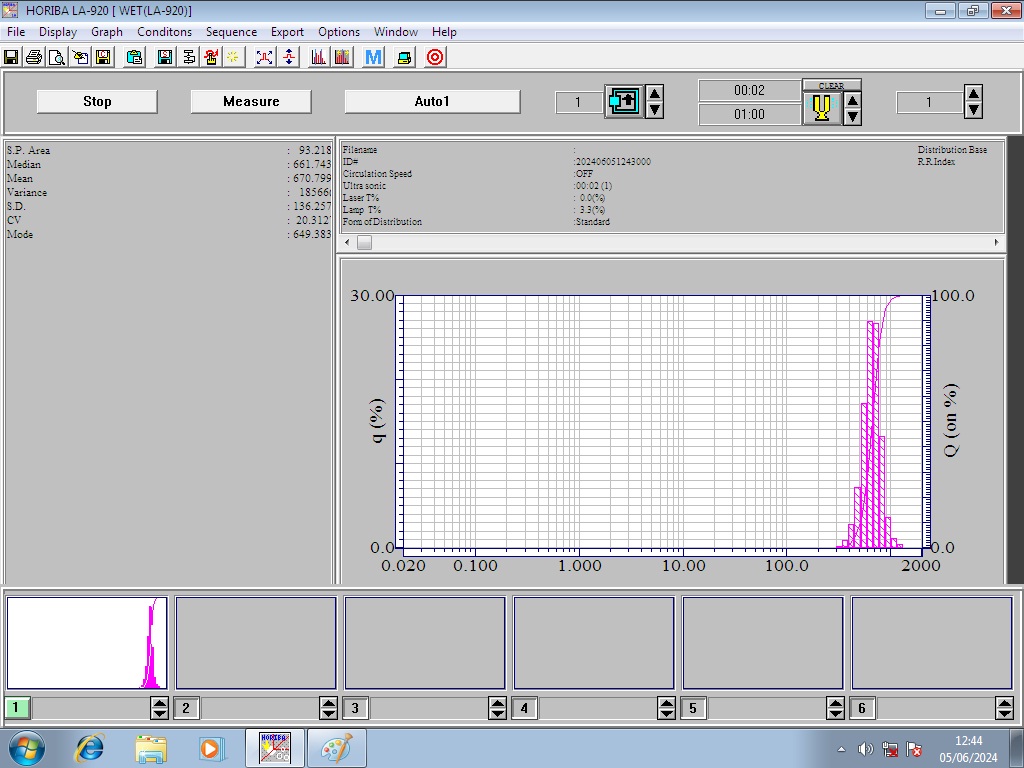Open the Print Preview icon

pos(57,57)
